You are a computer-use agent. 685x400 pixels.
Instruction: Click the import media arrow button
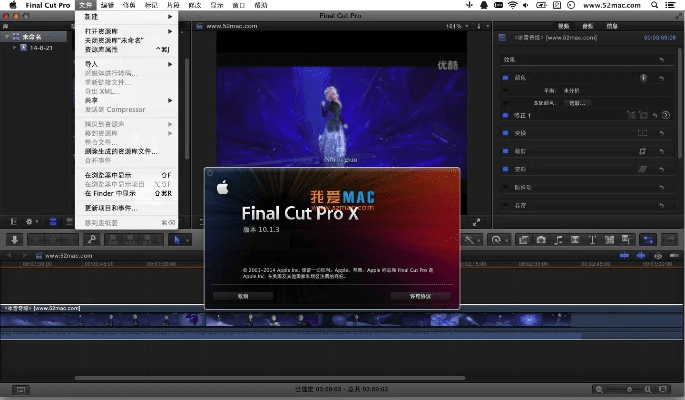[x=15, y=240]
